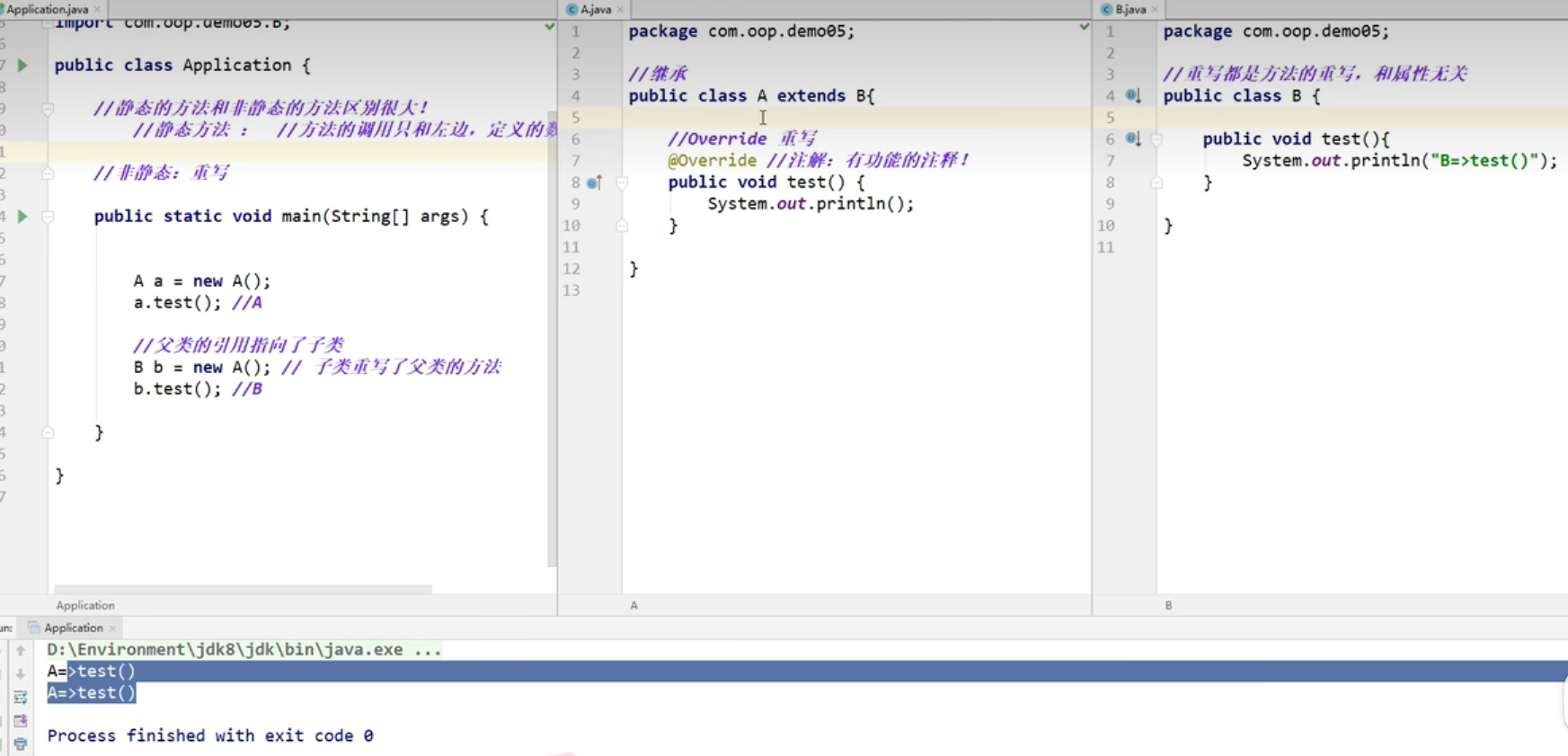Click the class file icon on the A.java tab
The height and width of the screenshot is (756, 1568).
(571, 9)
